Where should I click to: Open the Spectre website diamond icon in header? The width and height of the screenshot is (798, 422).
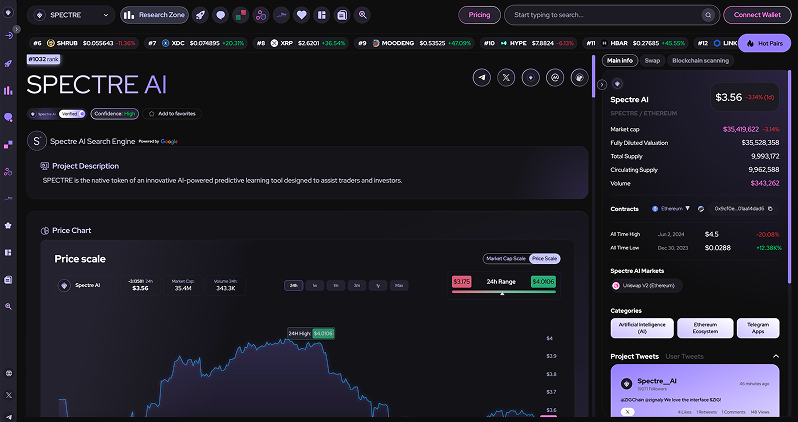[x=531, y=78]
